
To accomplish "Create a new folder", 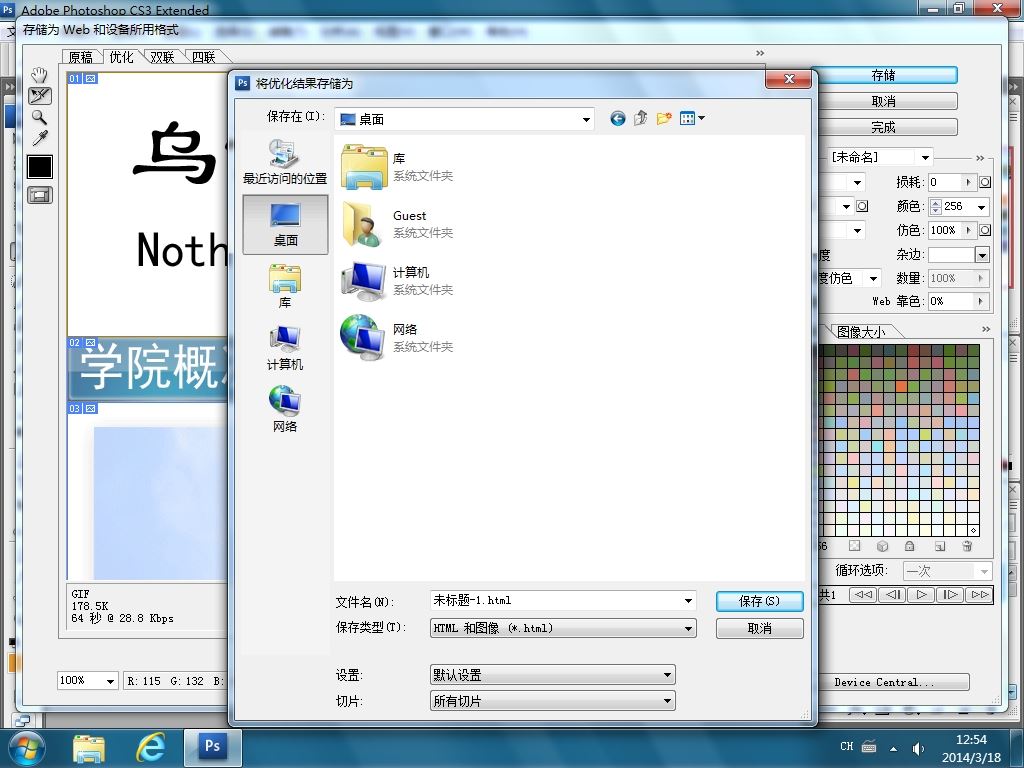I will click(664, 118).
